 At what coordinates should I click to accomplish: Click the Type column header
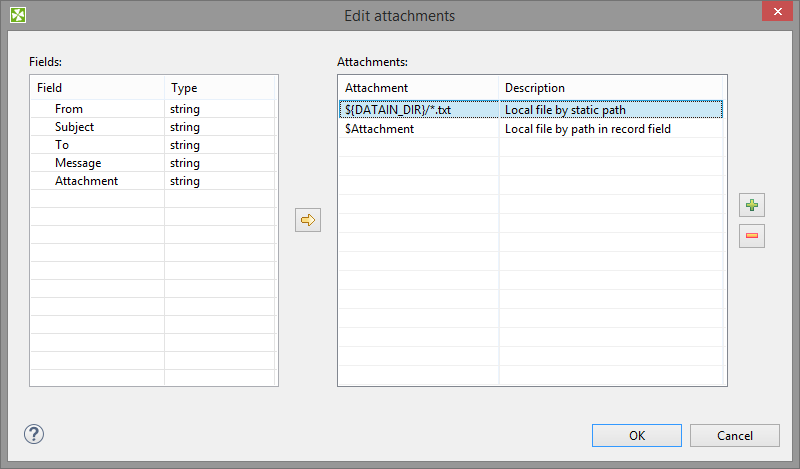coord(220,88)
